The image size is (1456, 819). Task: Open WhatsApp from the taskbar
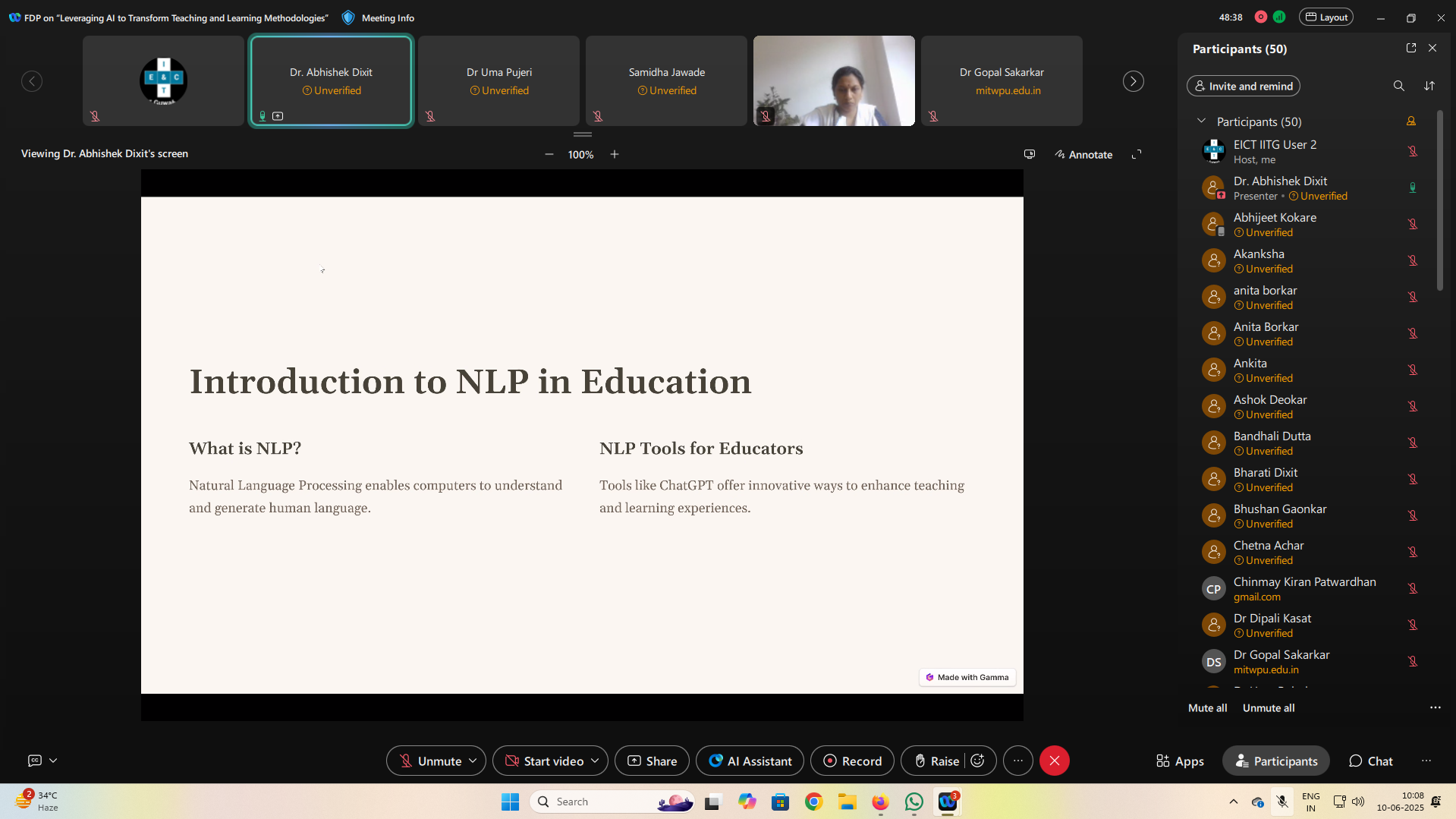914,802
